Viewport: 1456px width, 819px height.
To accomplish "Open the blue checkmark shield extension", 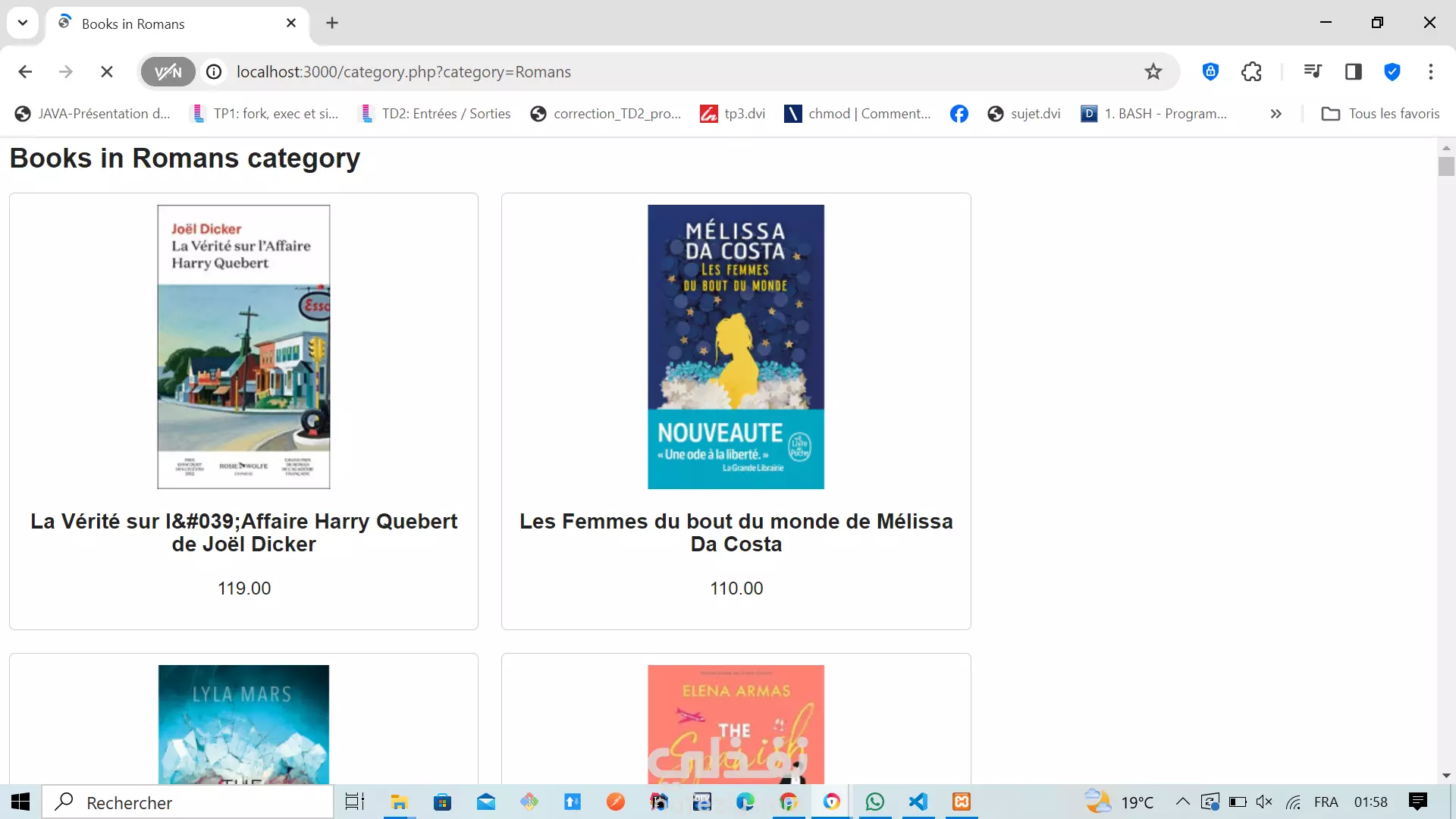I will (1392, 72).
